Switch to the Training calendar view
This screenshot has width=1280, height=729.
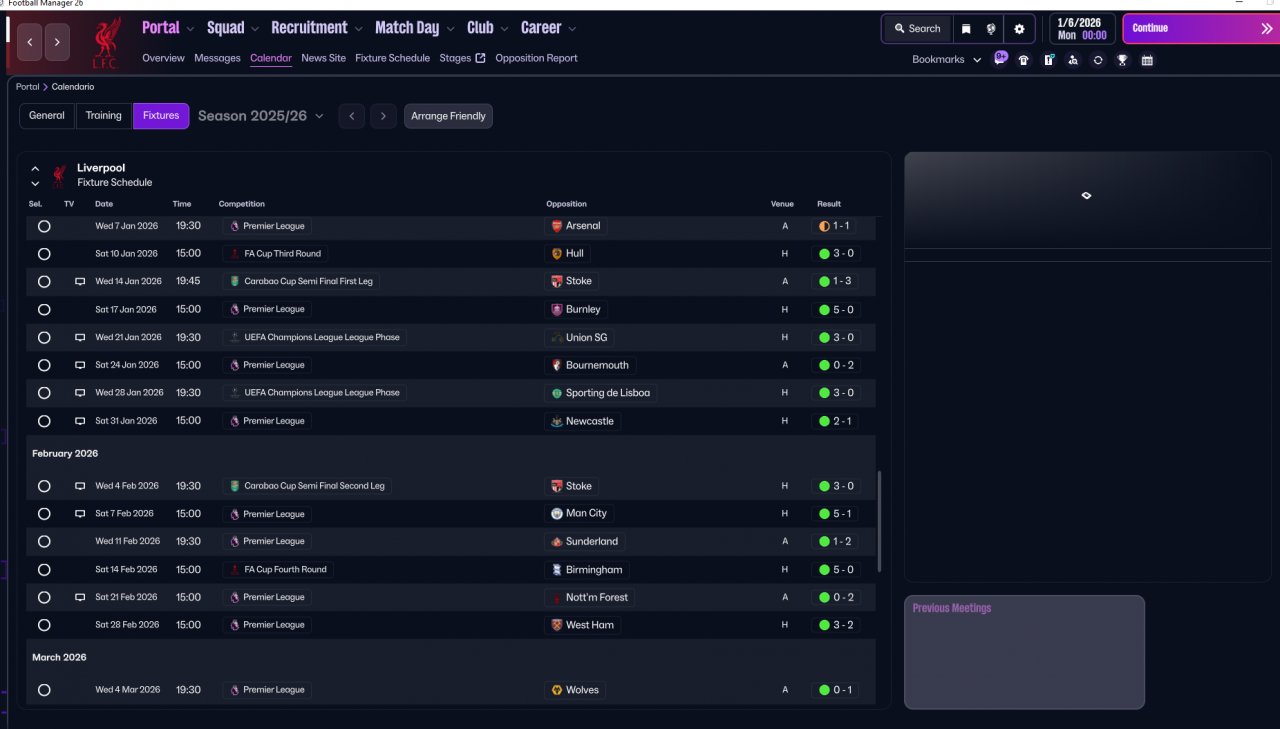[x=104, y=116]
